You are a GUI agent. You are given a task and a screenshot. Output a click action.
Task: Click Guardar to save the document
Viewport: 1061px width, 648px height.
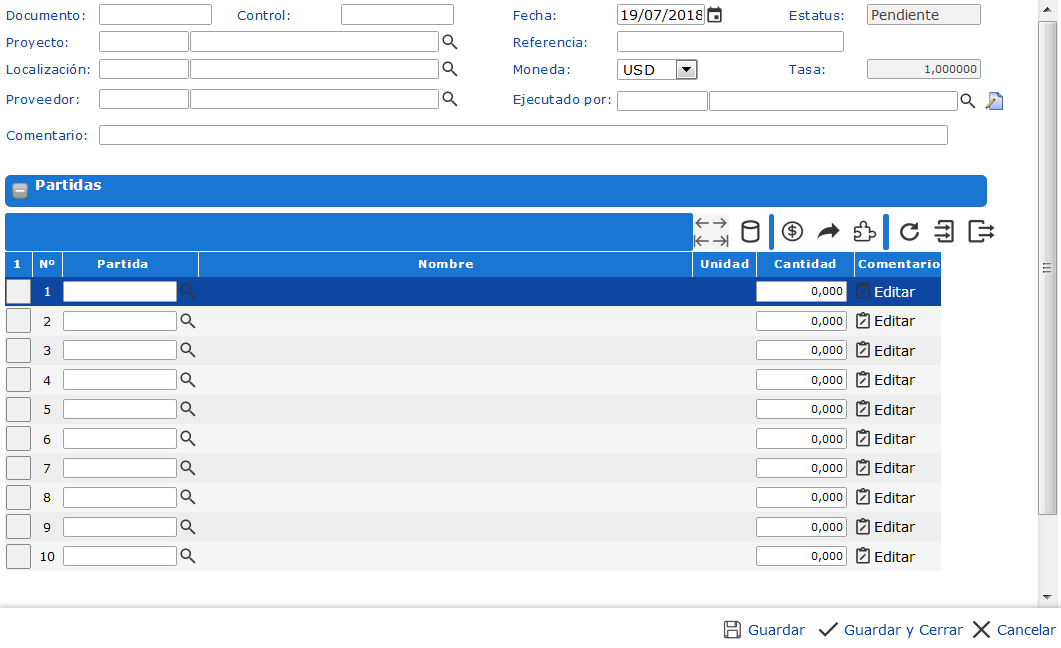click(765, 630)
